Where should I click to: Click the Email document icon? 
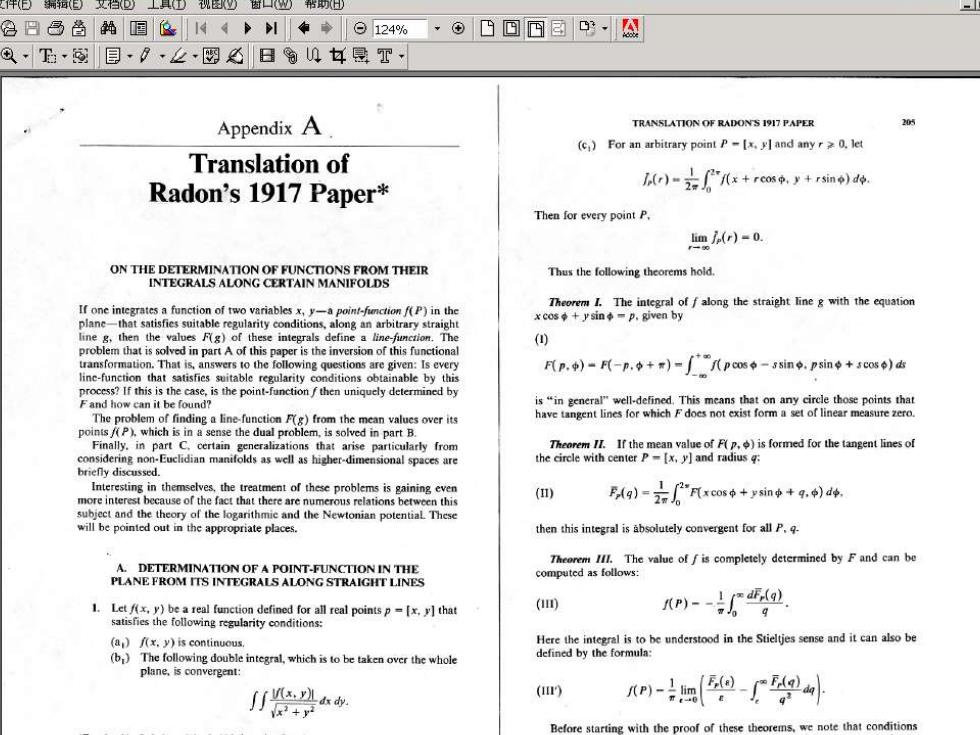pos(79,28)
